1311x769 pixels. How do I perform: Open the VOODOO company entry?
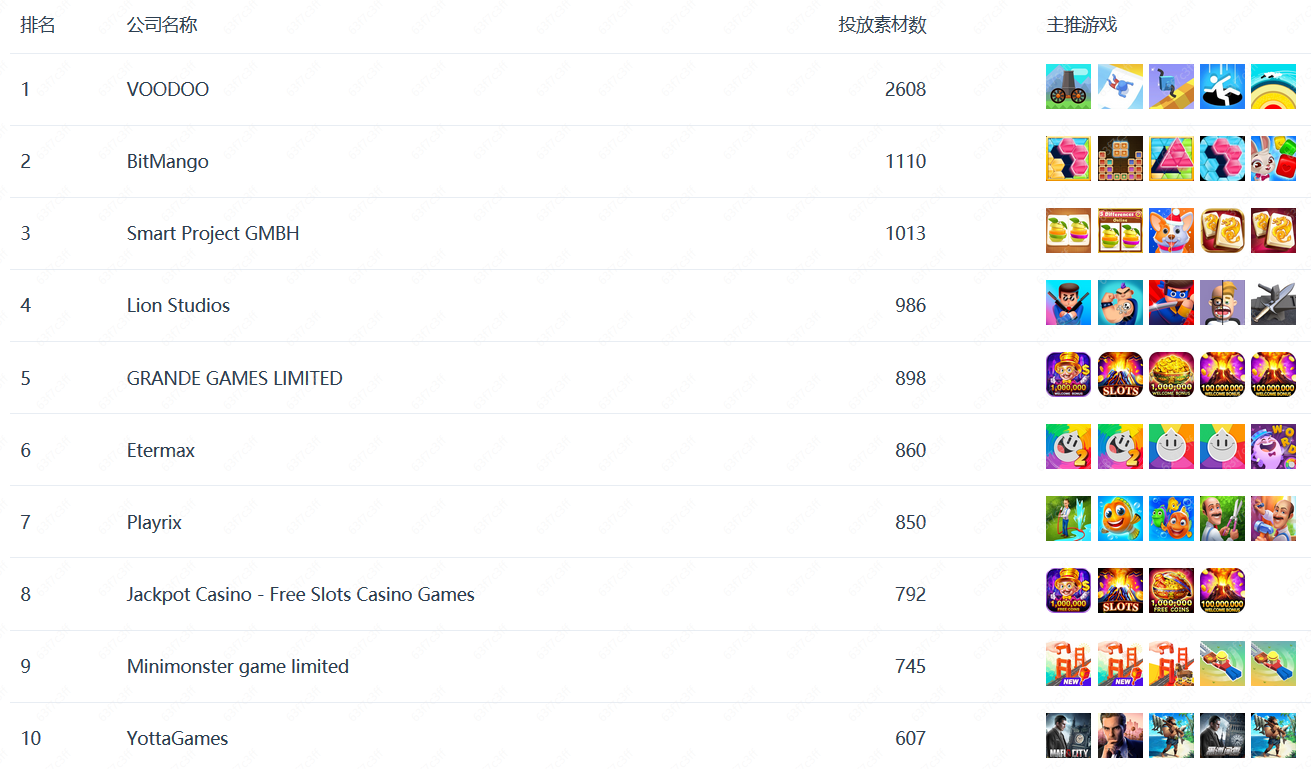click(x=168, y=89)
